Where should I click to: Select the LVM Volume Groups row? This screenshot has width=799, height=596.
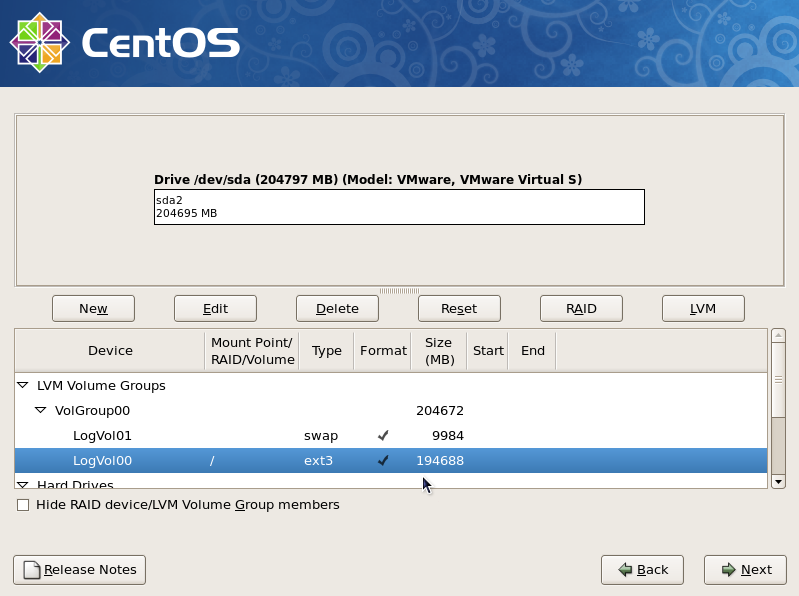(391, 386)
